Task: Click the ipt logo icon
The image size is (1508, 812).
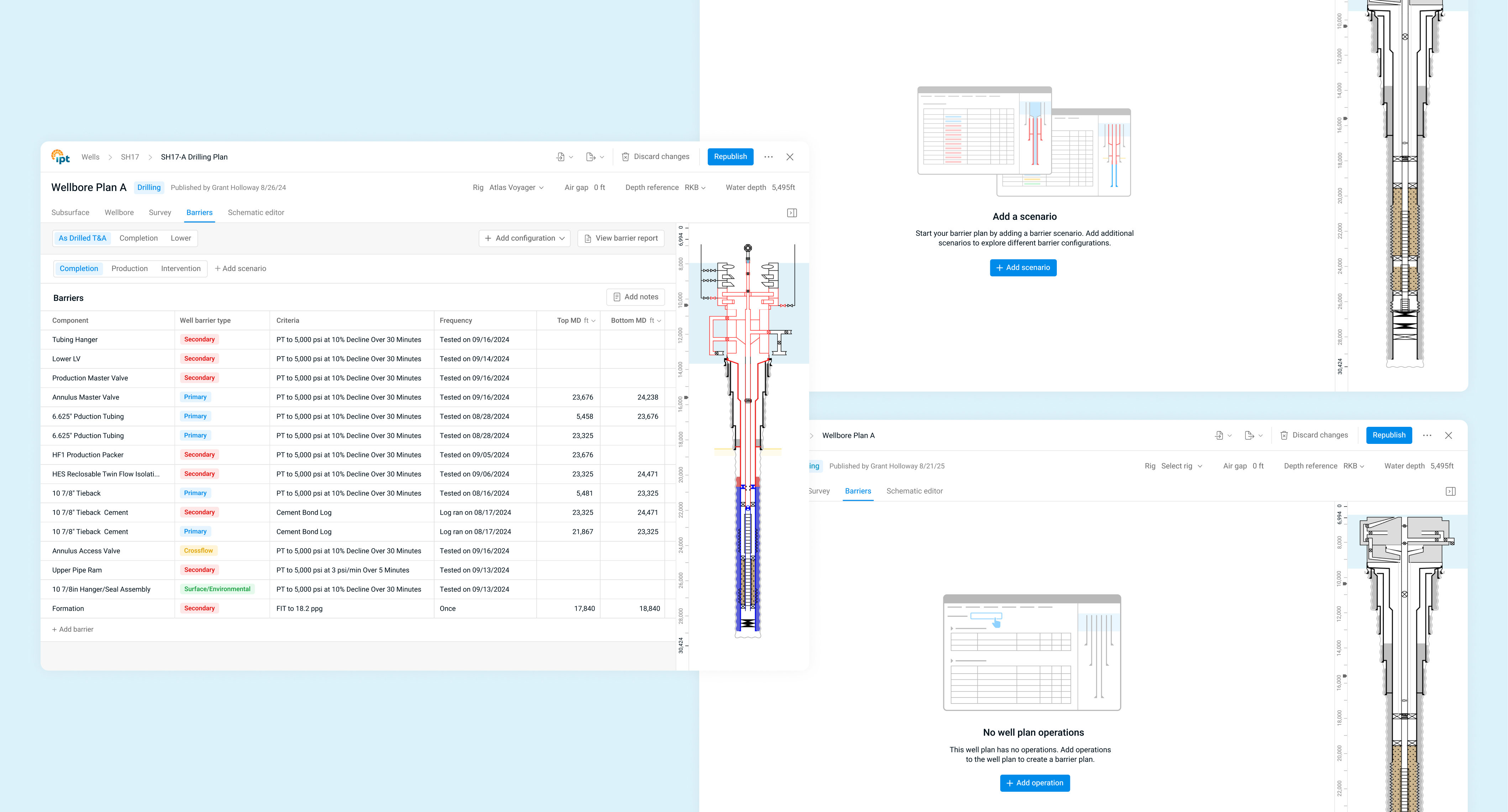Action: tap(60, 157)
